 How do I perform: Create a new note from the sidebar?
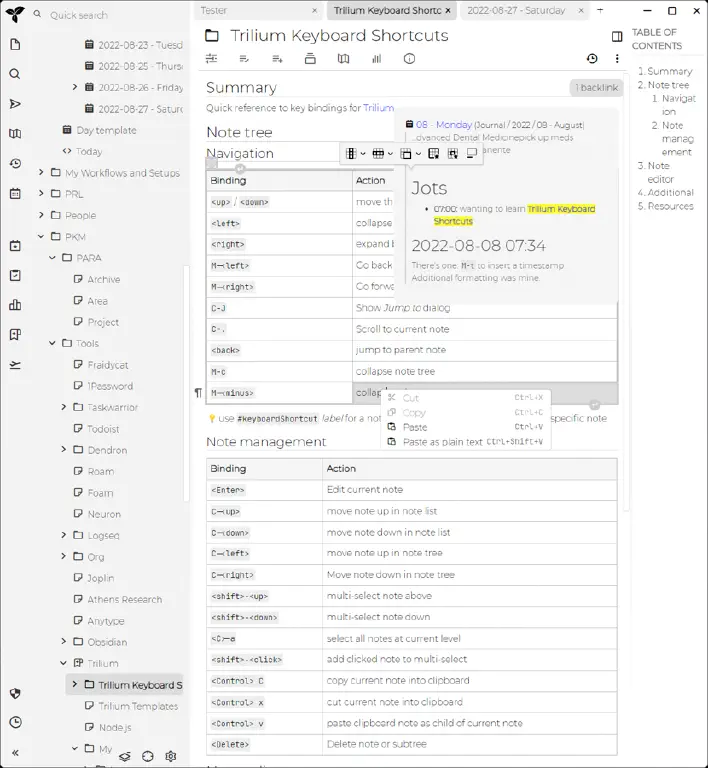click(15, 45)
